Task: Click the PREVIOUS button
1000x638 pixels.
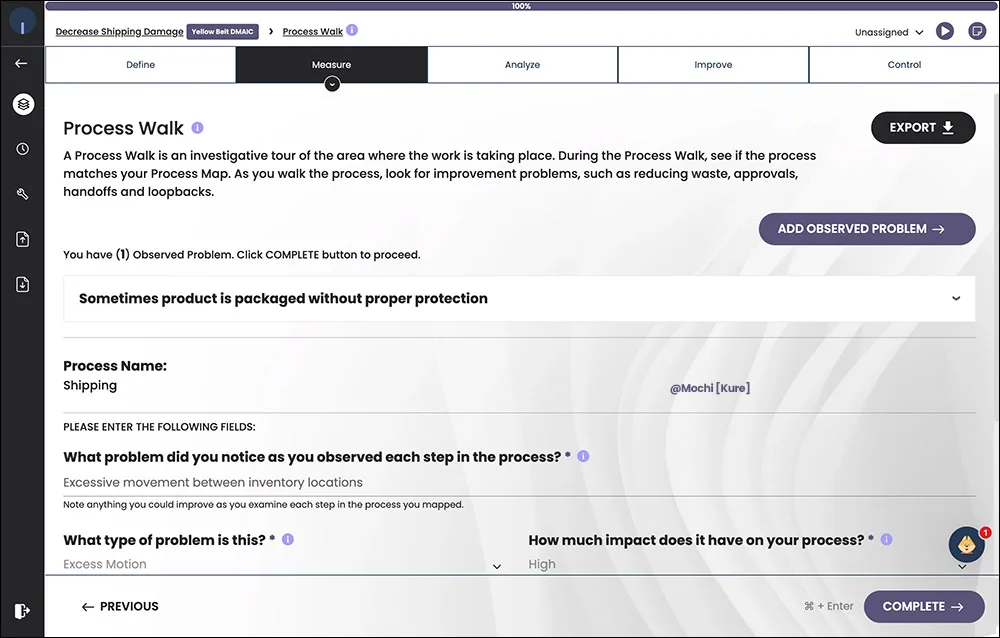Action: pos(120,607)
